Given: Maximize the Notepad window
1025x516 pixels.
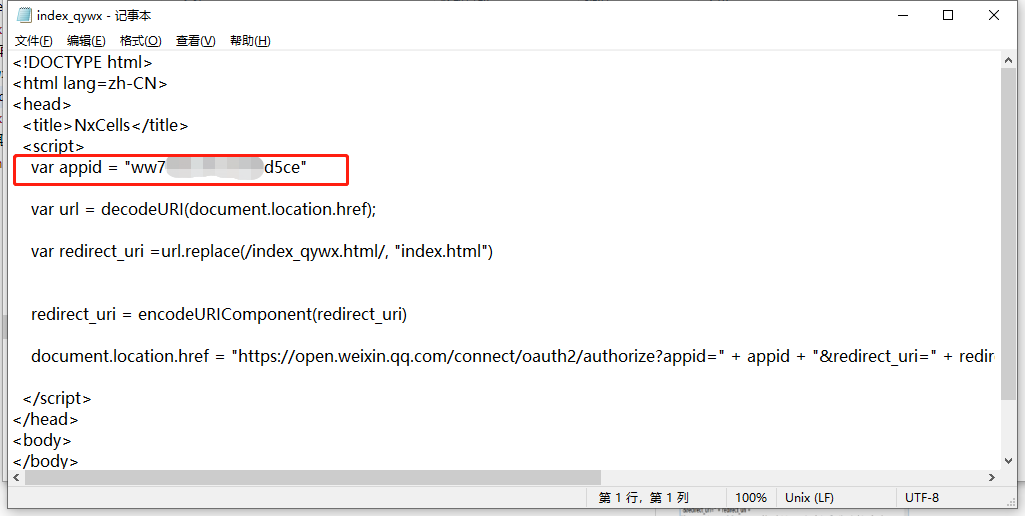Looking at the screenshot, I should point(948,16).
